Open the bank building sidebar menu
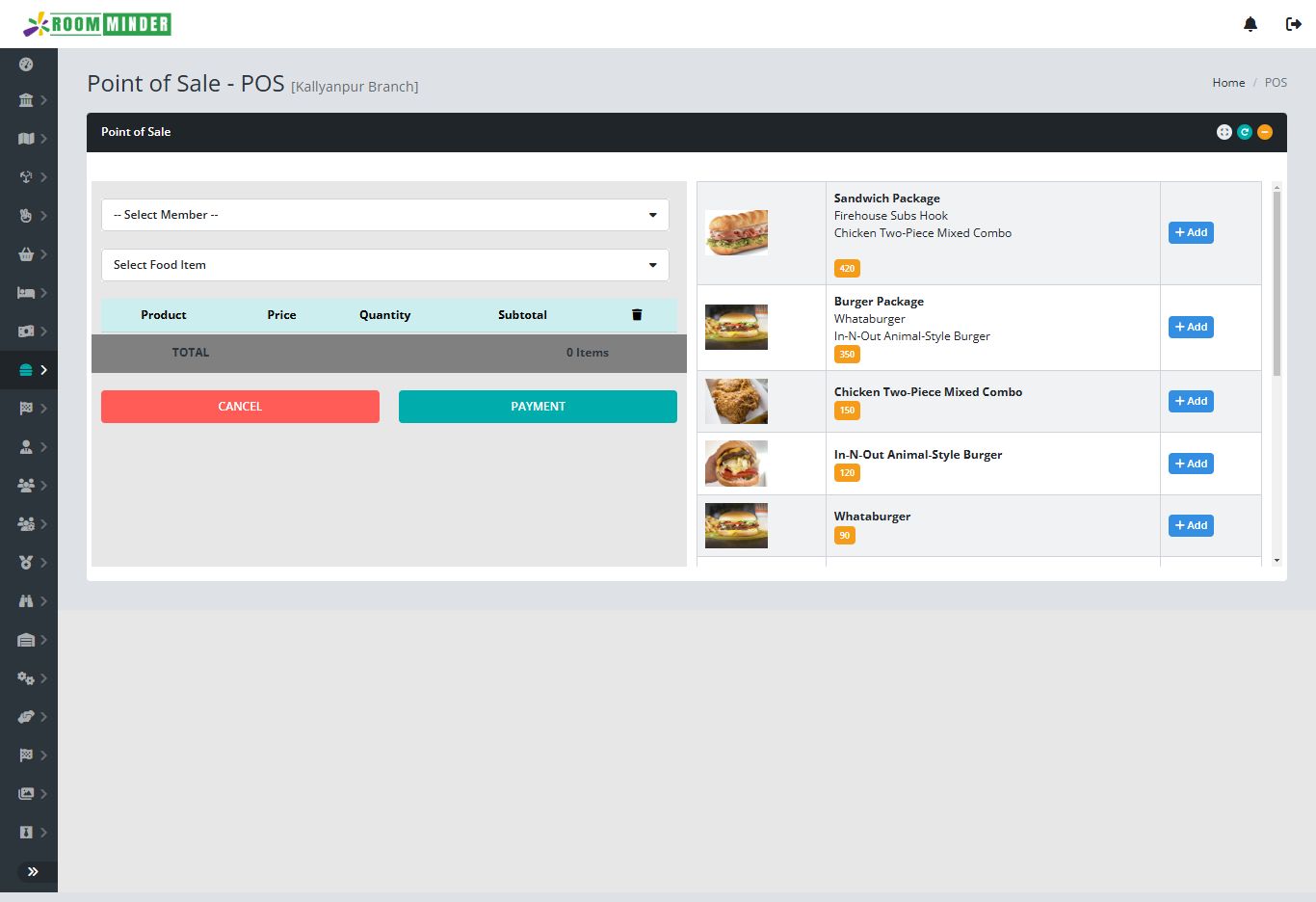This screenshot has width=1316, height=902. coord(26,100)
